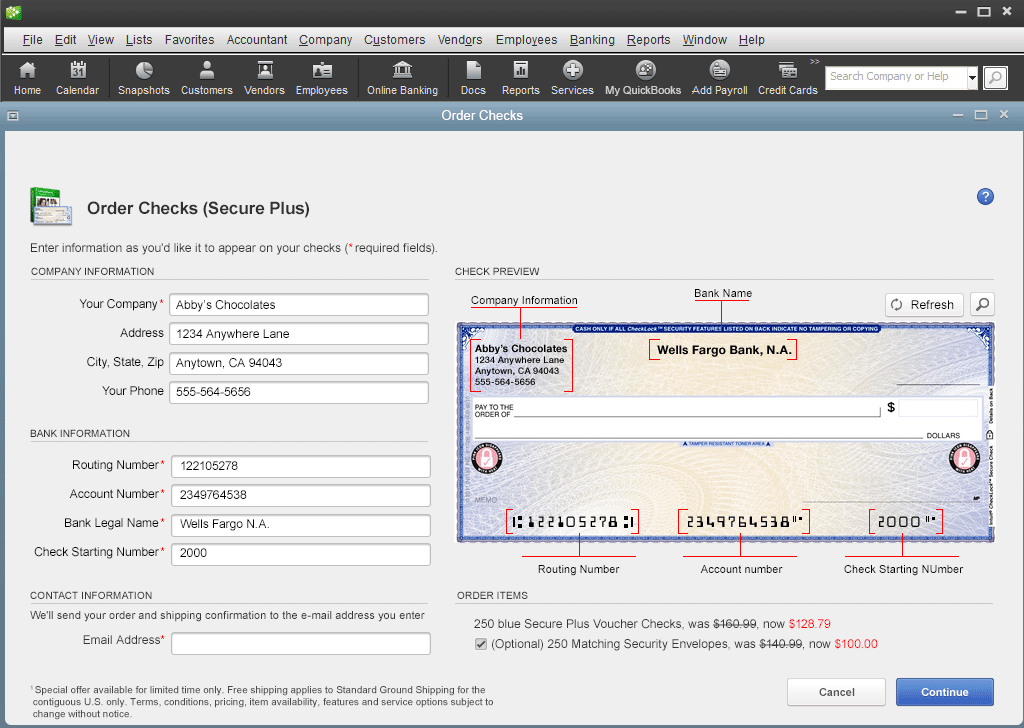The image size is (1024, 728).
Task: Minimize the Order Checks inner window
Action: coord(958,115)
